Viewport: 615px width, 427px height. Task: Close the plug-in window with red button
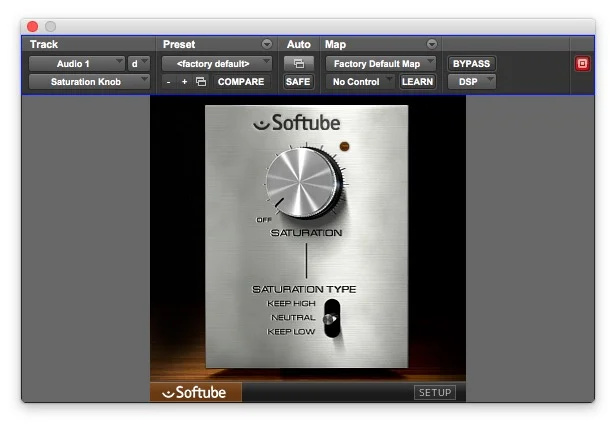pos(33,26)
